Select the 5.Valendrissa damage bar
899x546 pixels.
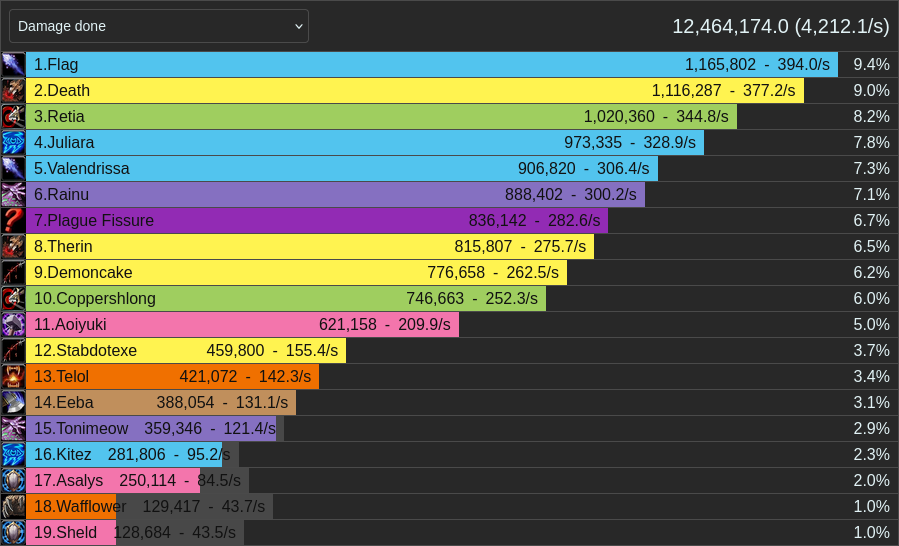pyautogui.click(x=342, y=169)
